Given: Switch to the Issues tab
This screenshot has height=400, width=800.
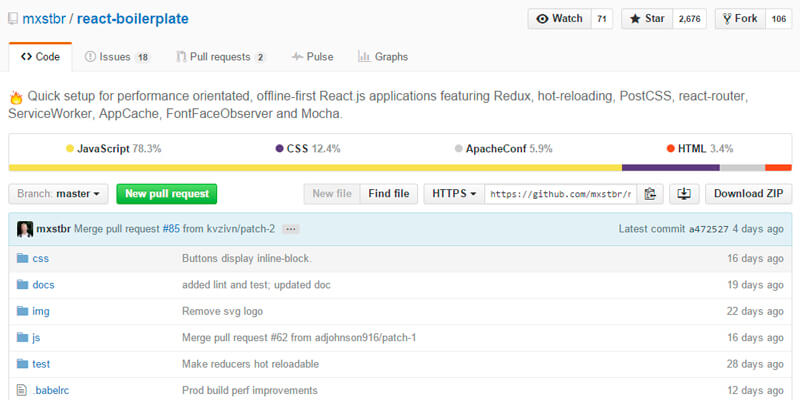Looking at the screenshot, I should pos(118,57).
